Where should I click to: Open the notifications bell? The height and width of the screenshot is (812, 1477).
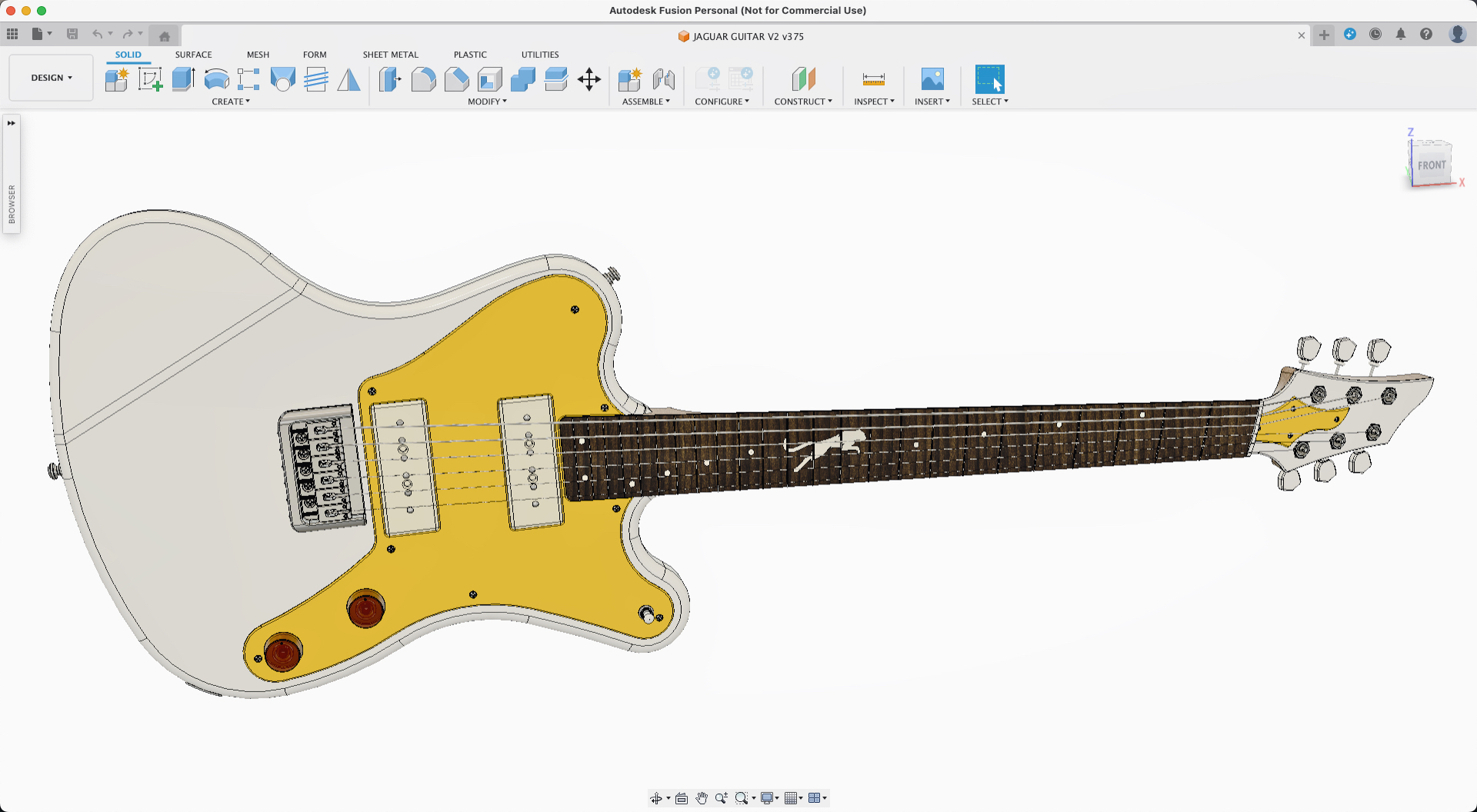click(1401, 35)
